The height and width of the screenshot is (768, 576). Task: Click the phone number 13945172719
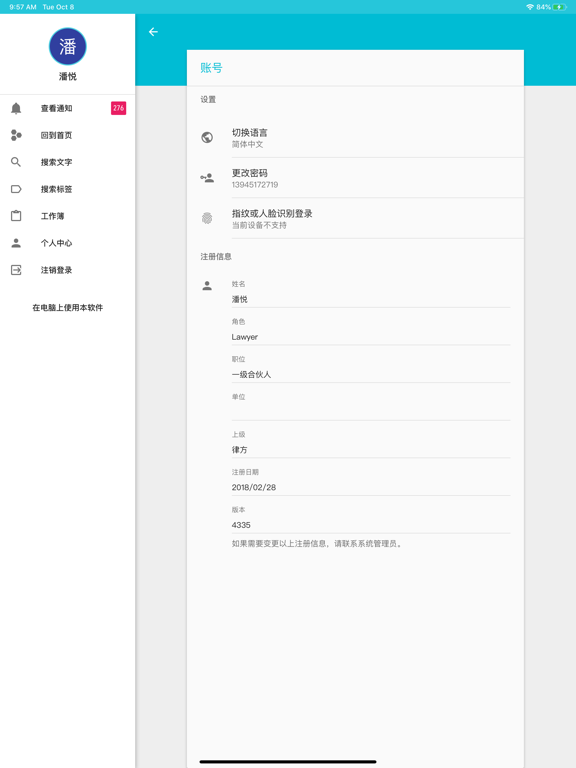(x=255, y=185)
